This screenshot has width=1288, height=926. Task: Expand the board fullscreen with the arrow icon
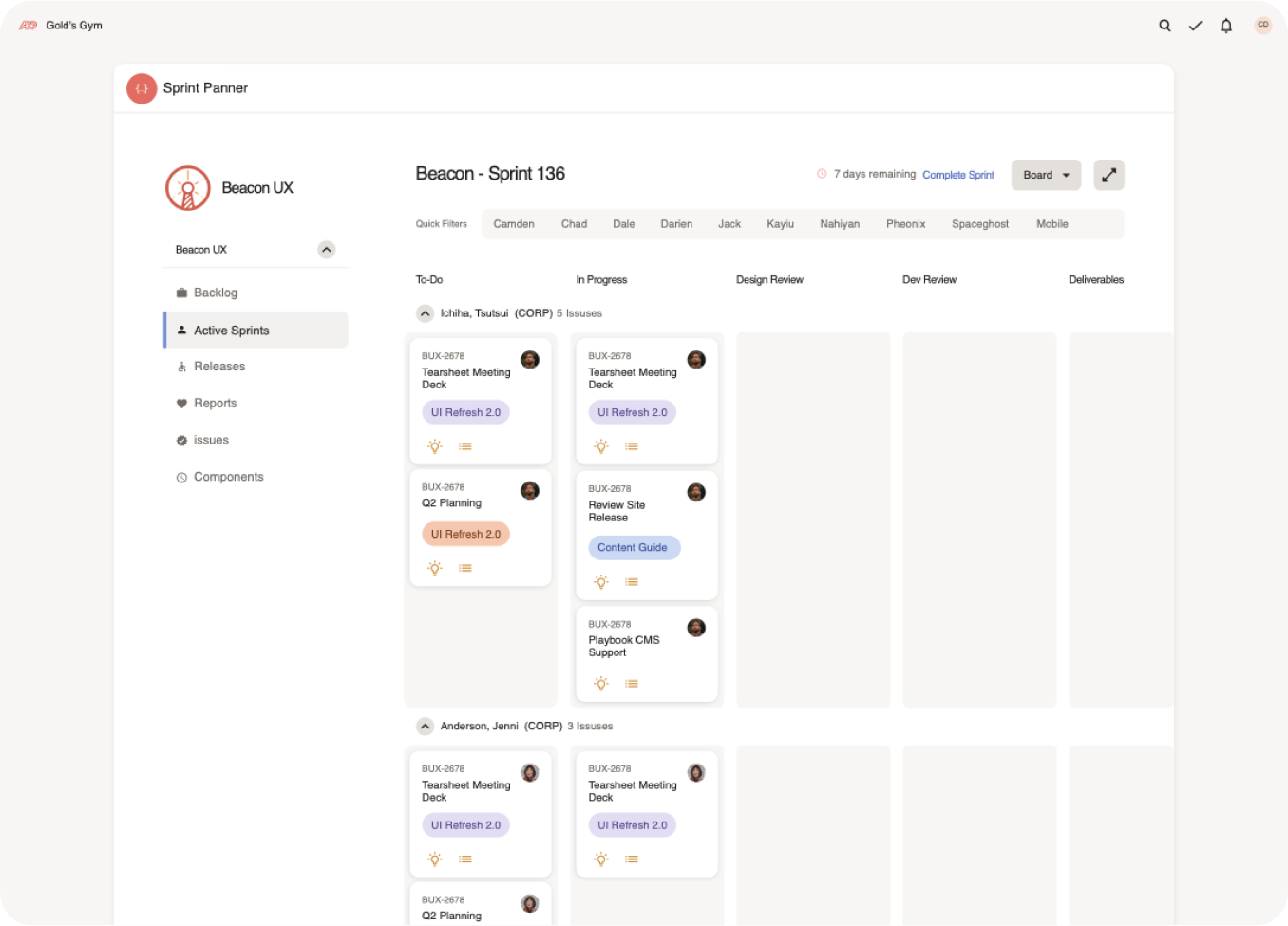tap(1108, 175)
